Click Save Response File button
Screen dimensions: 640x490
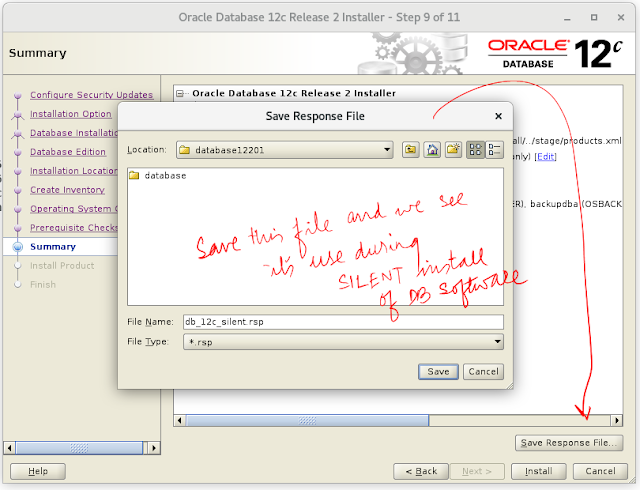click(569, 443)
